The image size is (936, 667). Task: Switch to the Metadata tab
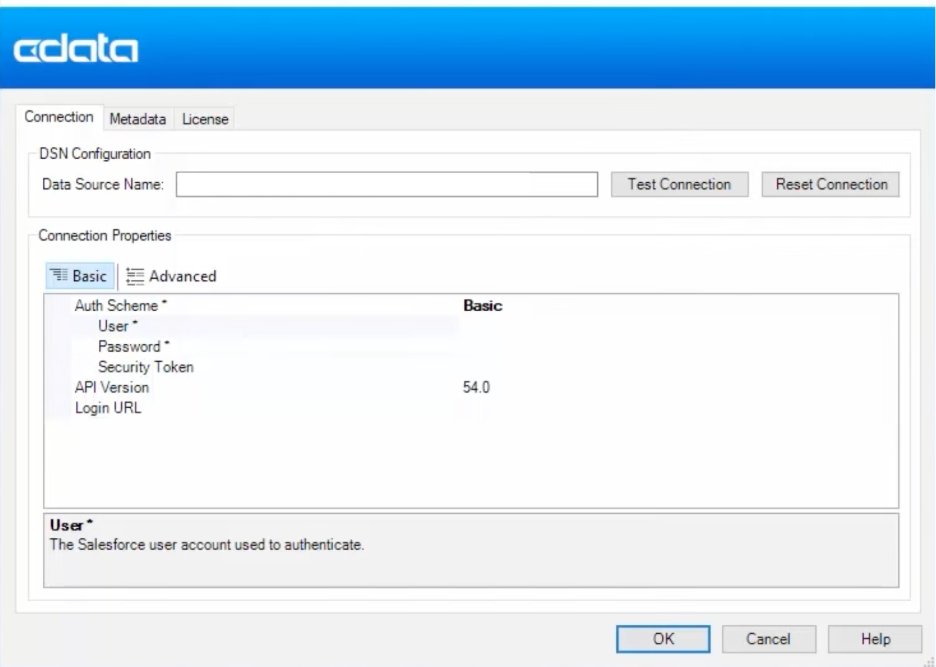click(x=138, y=119)
